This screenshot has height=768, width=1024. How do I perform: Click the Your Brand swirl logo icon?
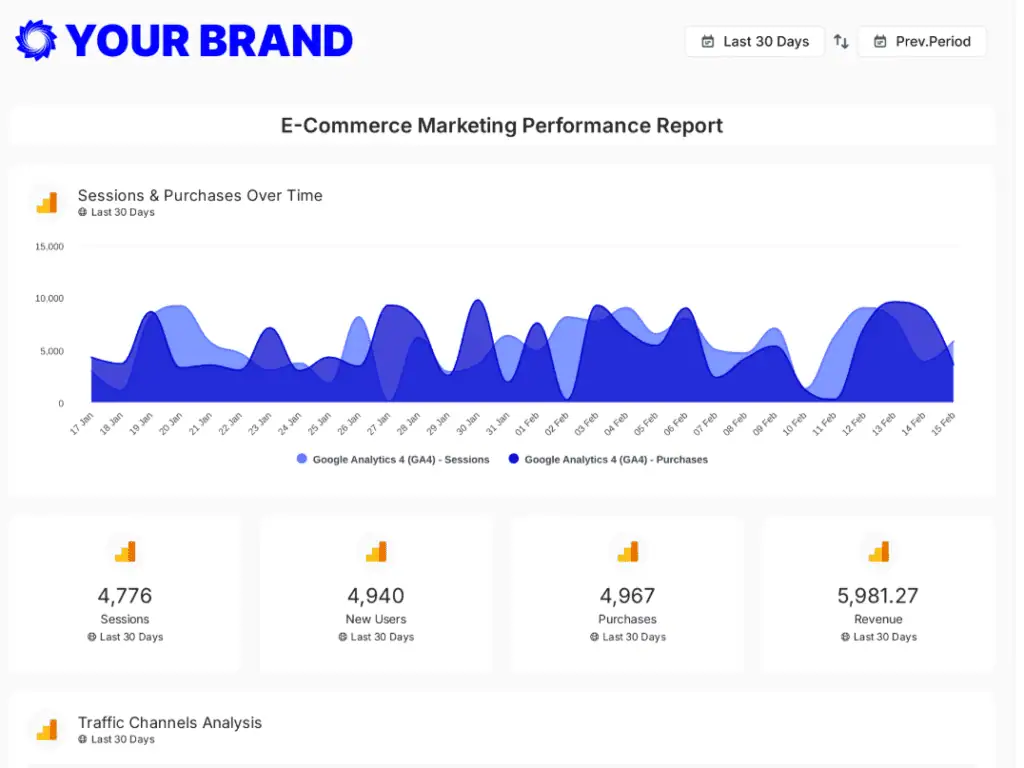(x=37, y=41)
